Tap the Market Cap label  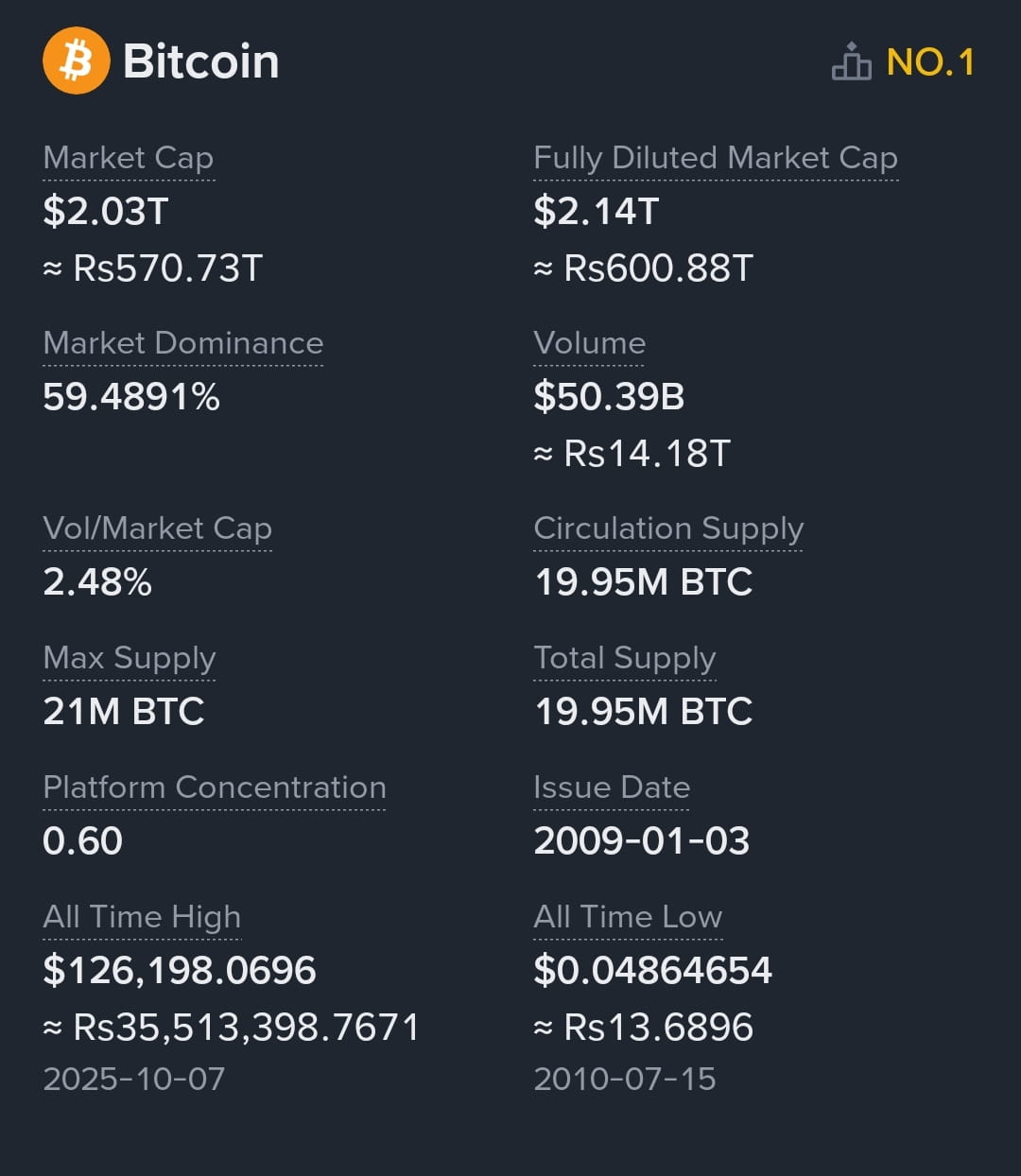(129, 157)
